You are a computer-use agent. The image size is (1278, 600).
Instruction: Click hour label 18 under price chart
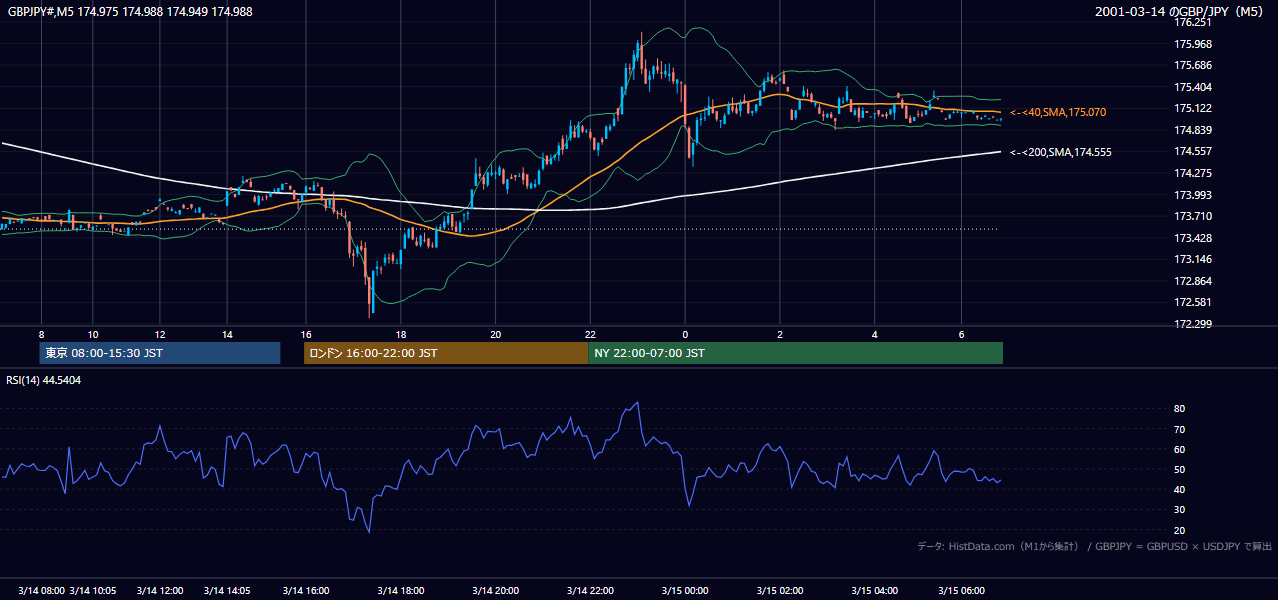(401, 334)
